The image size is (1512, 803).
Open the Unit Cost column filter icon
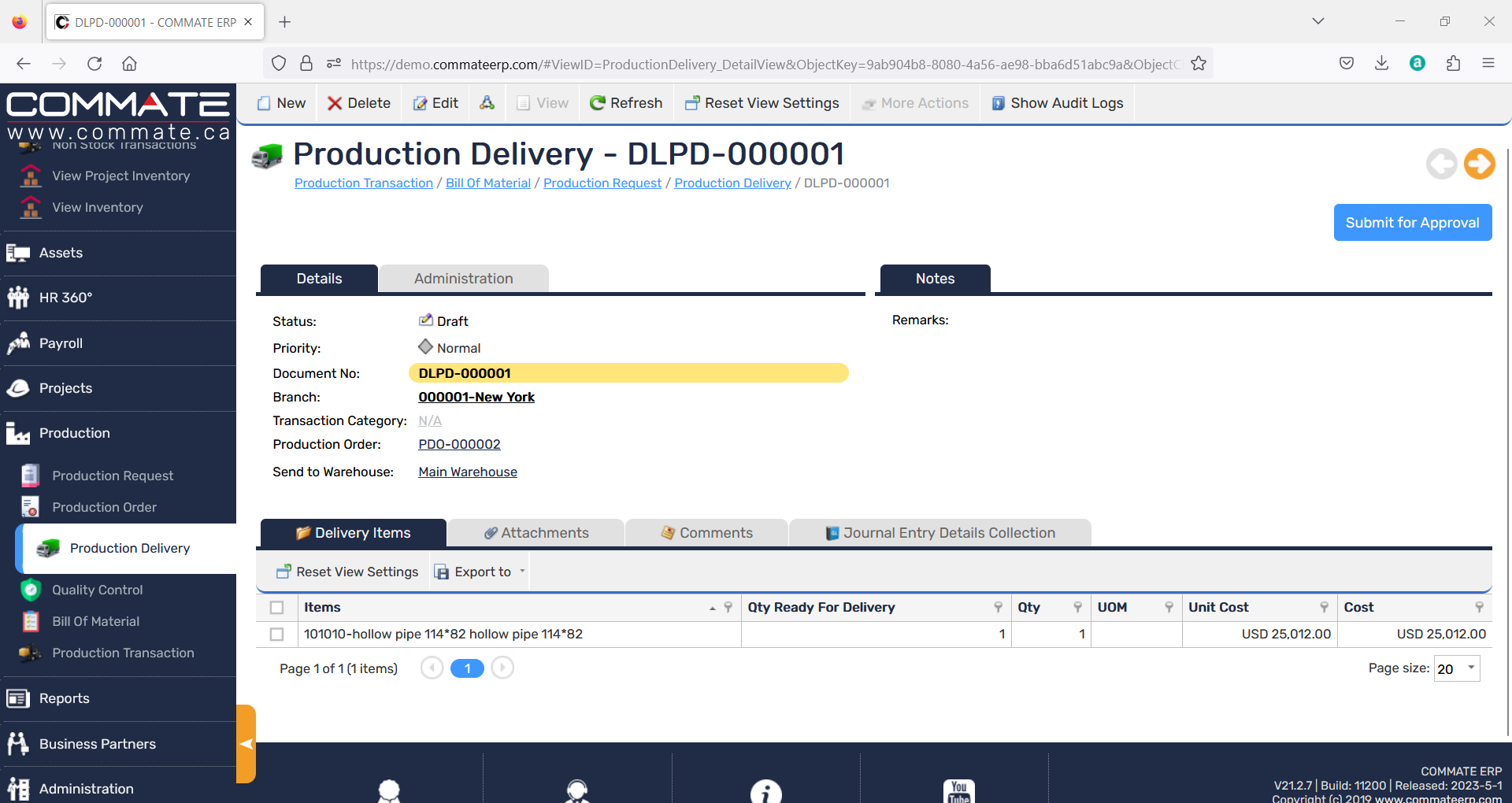(1325, 607)
